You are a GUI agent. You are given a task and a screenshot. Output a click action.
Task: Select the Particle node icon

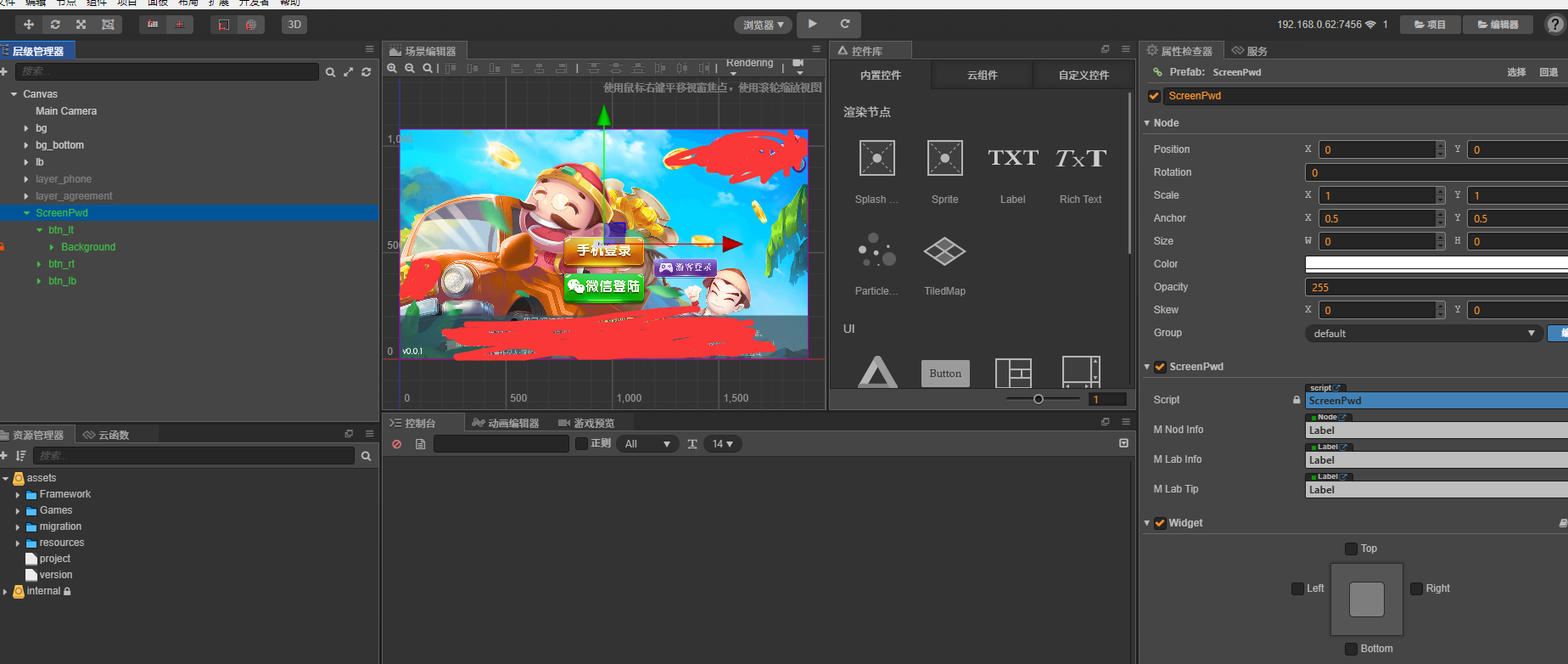click(877, 250)
